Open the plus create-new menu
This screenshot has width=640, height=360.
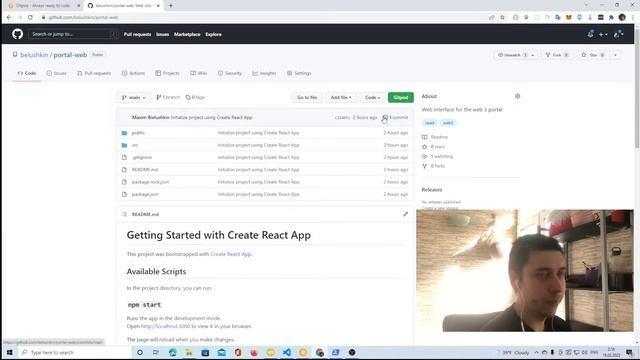point(603,34)
